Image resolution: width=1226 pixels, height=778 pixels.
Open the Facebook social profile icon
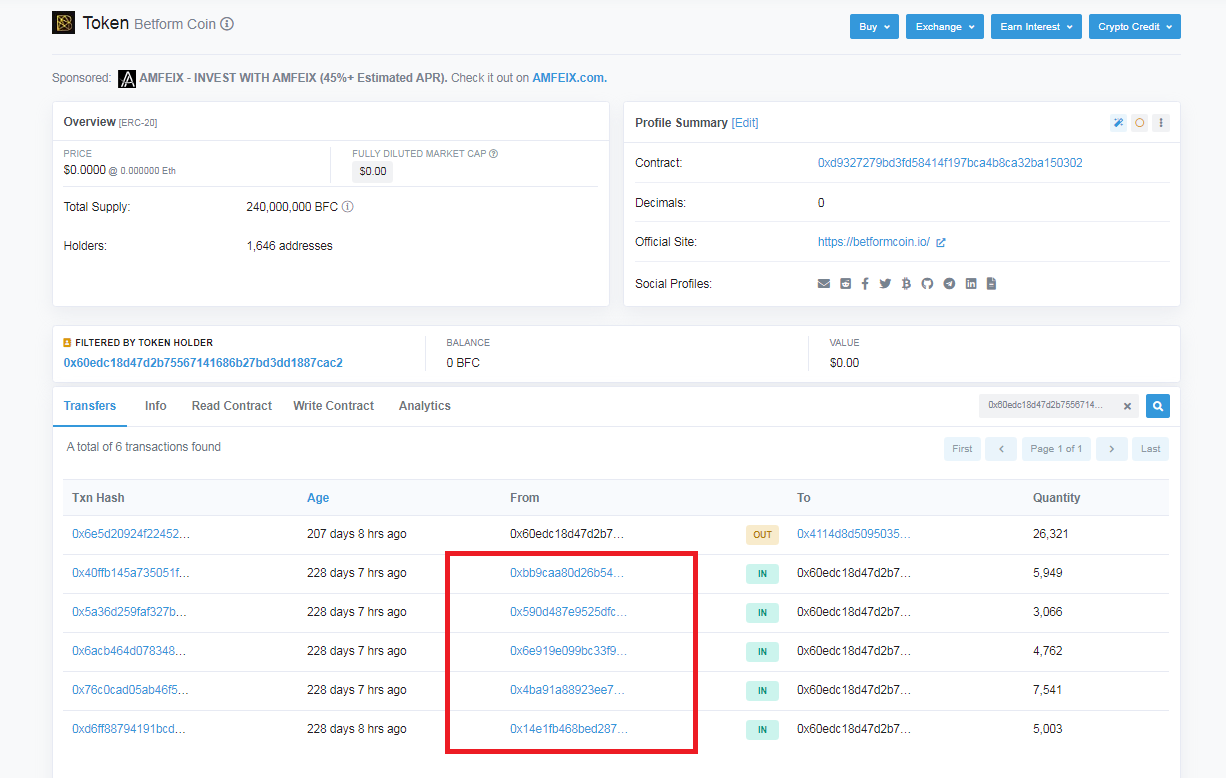click(x=865, y=284)
